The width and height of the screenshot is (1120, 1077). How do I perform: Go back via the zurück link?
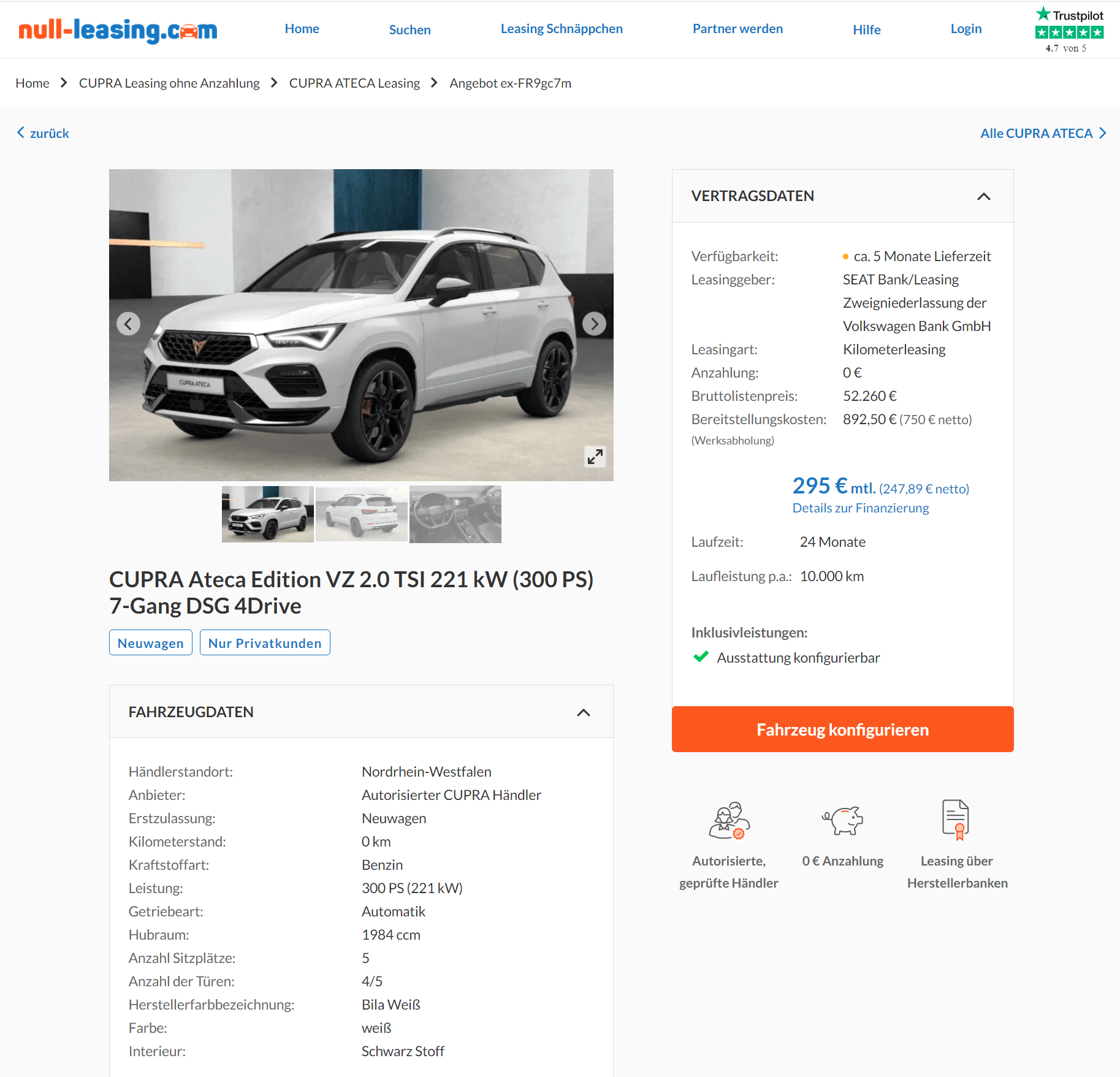tap(43, 133)
